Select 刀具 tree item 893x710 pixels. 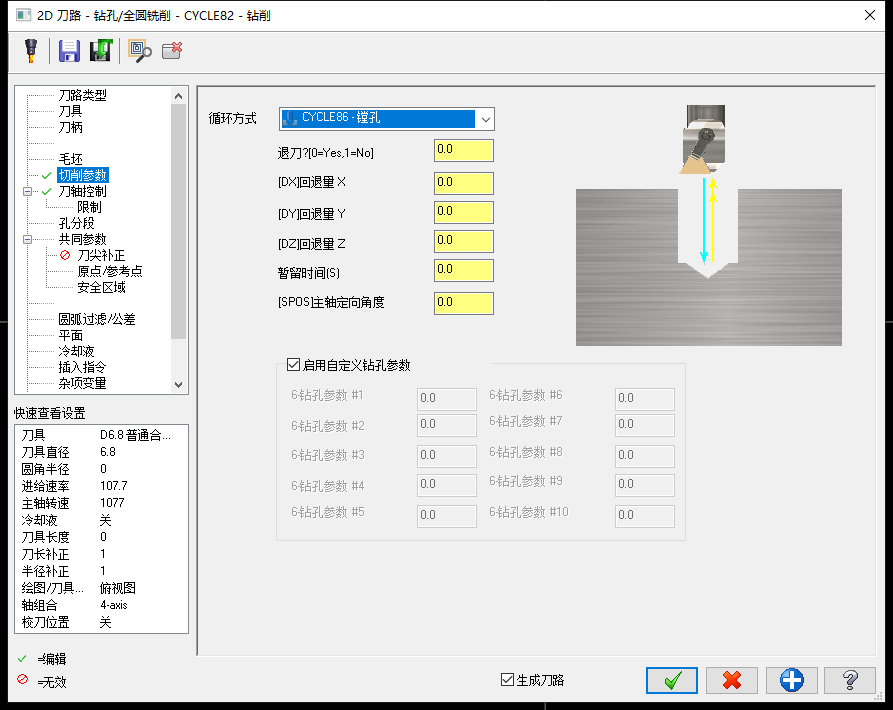71,111
